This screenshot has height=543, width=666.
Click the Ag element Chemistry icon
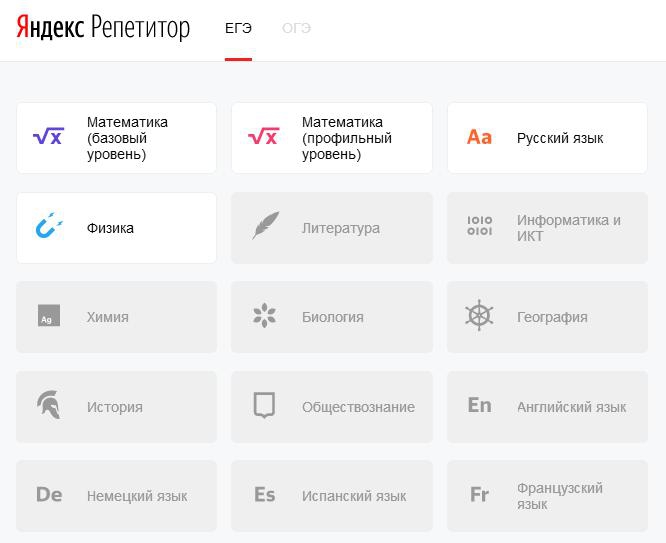[47, 317]
